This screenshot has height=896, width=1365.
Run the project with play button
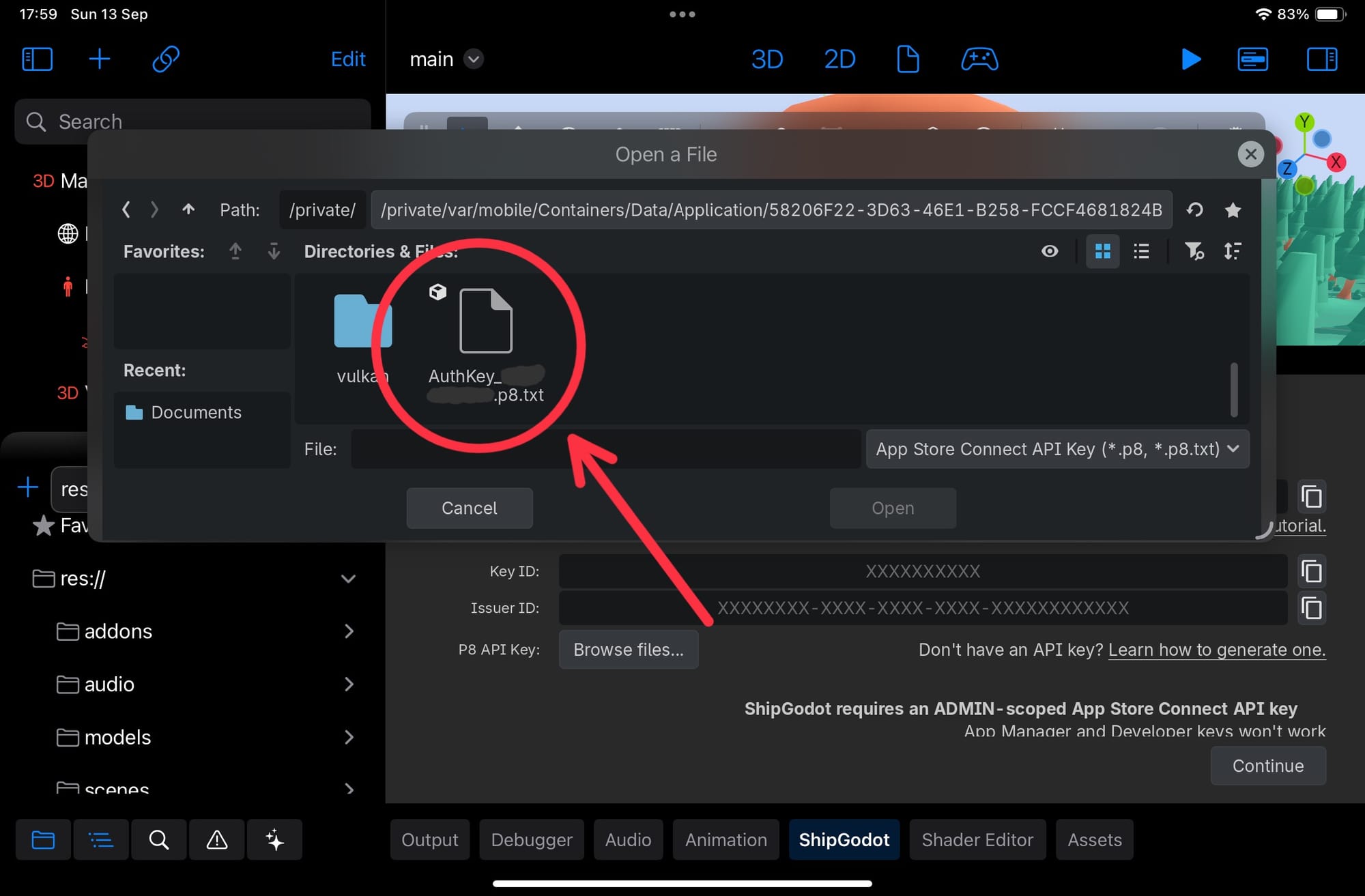pos(1190,59)
